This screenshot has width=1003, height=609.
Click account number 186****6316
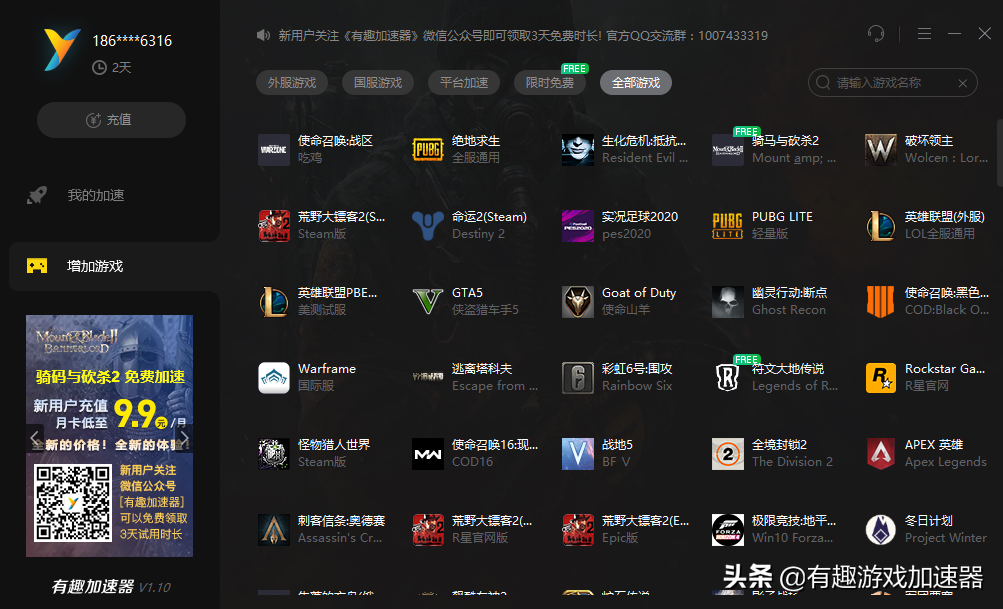tap(132, 41)
